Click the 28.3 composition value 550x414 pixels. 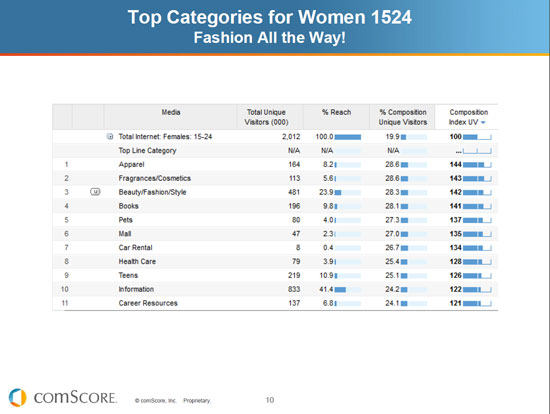(x=392, y=192)
